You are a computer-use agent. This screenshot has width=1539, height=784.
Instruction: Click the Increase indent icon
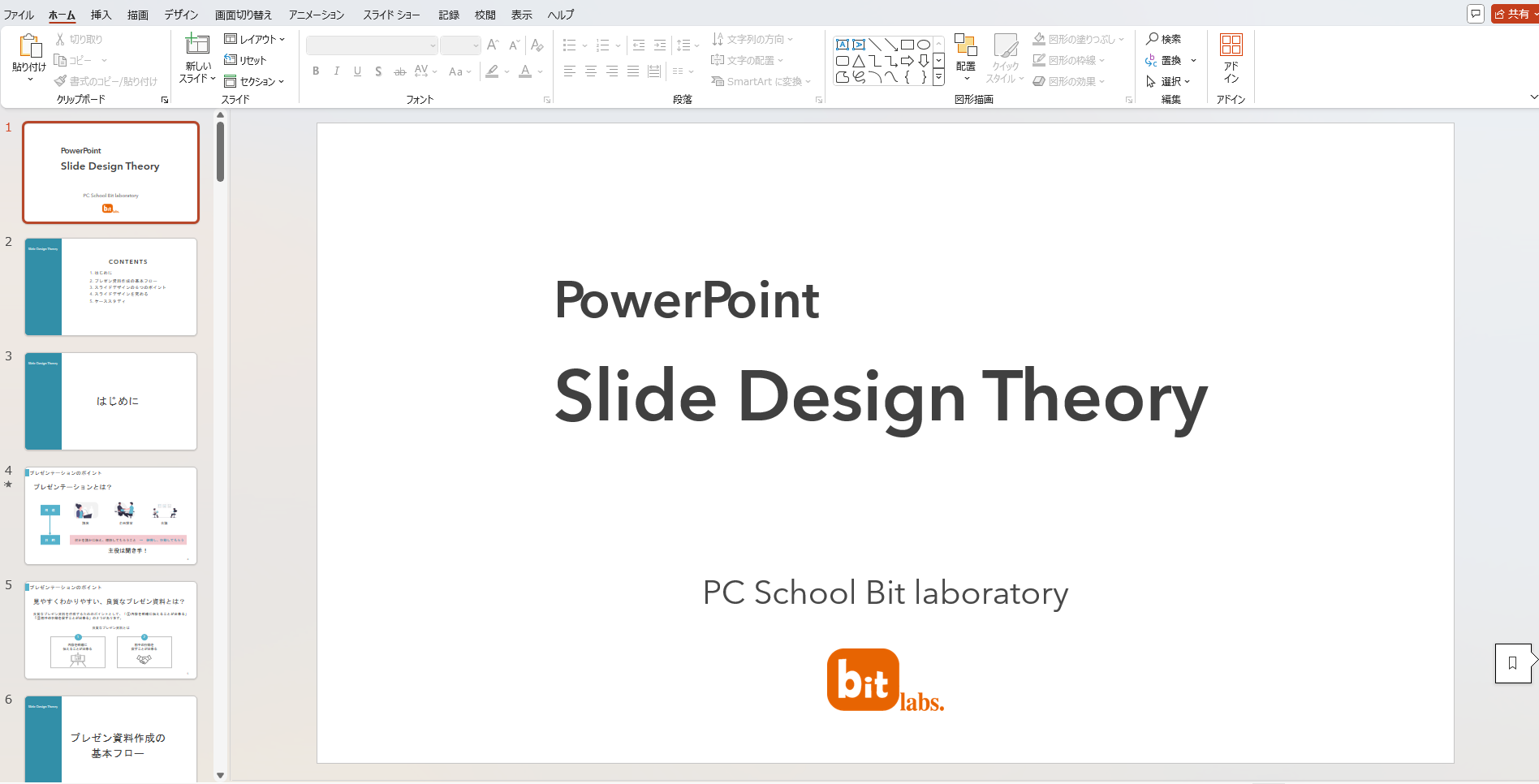pyautogui.click(x=660, y=45)
